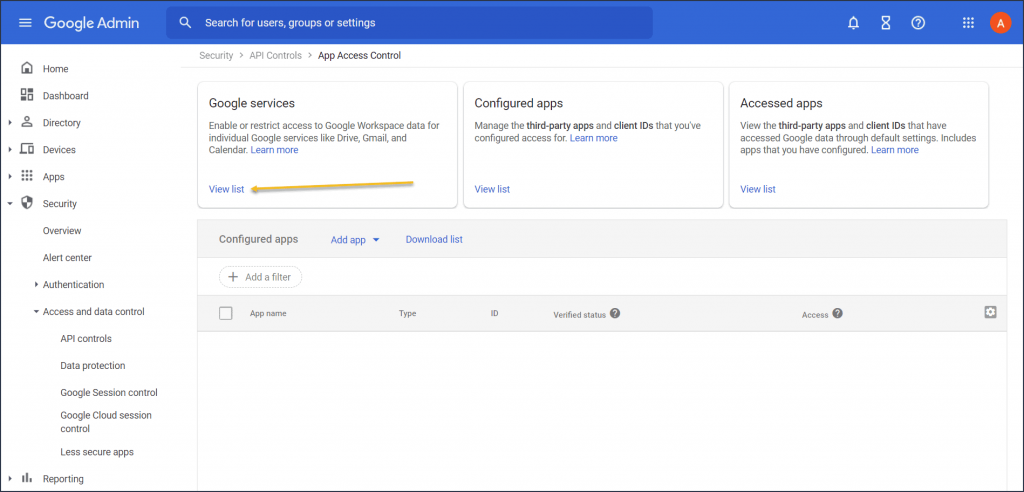This screenshot has width=1024, height=492.
Task: Click the Security shield icon
Action: click(x=27, y=203)
